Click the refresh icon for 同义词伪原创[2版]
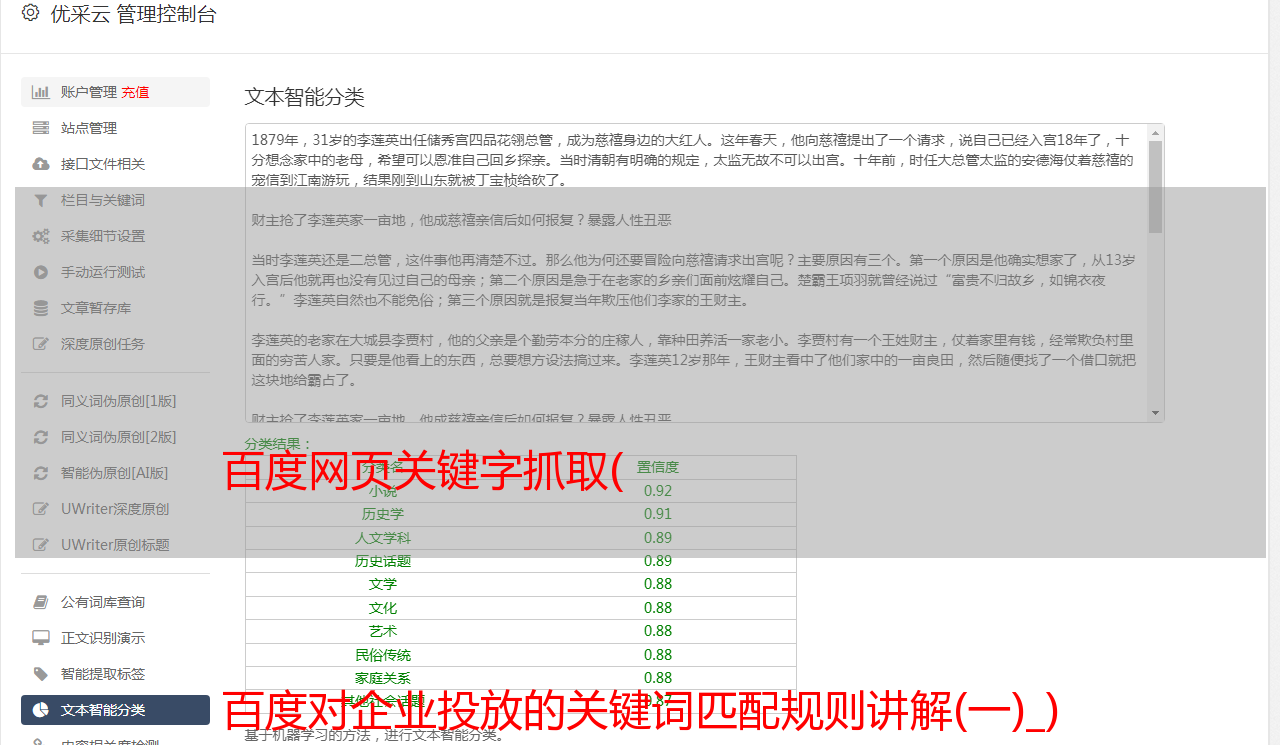 pos(41,437)
